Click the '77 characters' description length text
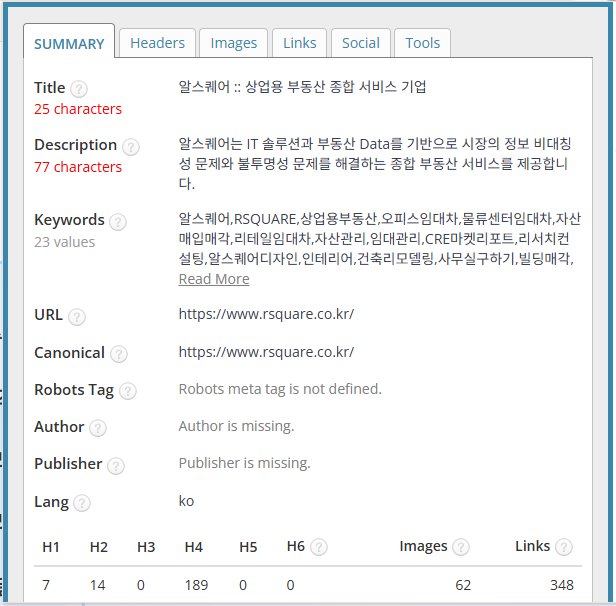Image resolution: width=616 pixels, height=606 pixels. 78,167
